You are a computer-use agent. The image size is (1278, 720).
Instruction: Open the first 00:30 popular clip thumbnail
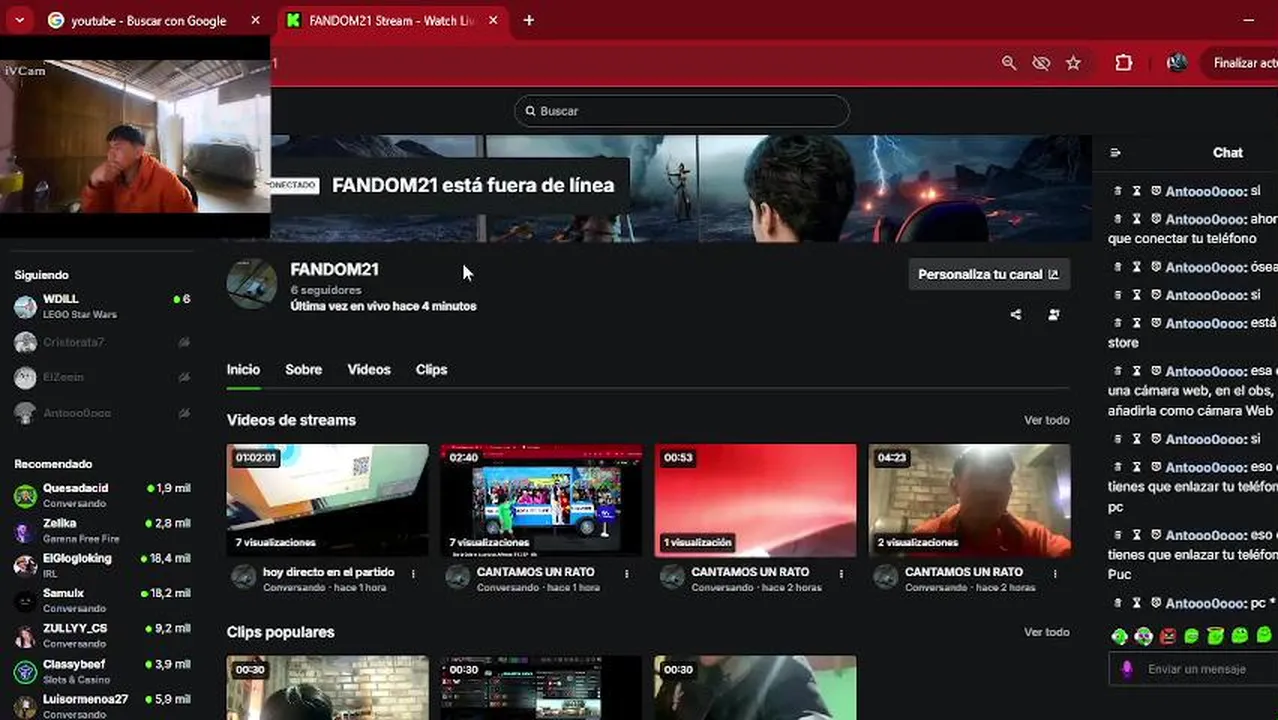click(x=328, y=688)
